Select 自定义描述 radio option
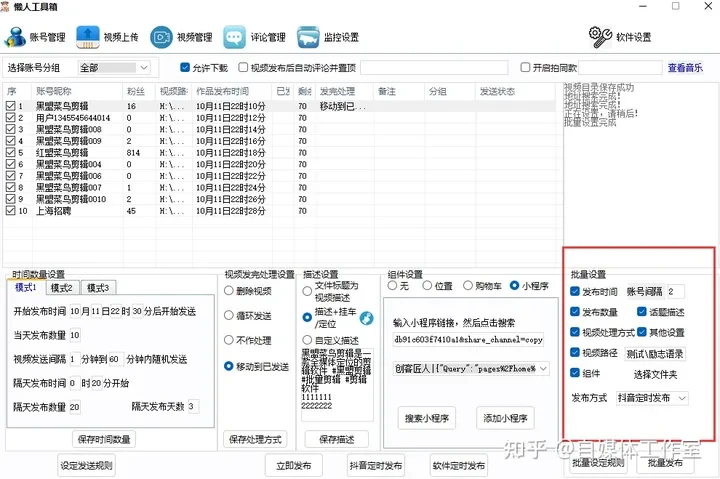Screen dimensions: 720x479 pos(307,340)
